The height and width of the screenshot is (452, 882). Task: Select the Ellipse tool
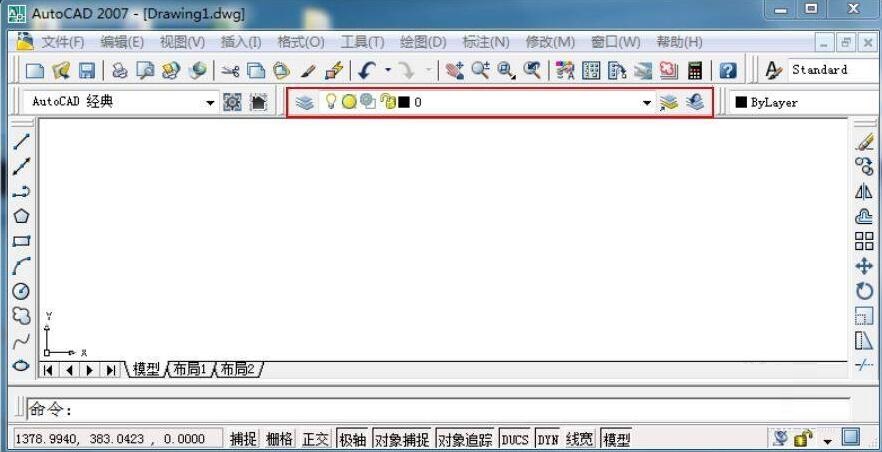[x=21, y=365]
